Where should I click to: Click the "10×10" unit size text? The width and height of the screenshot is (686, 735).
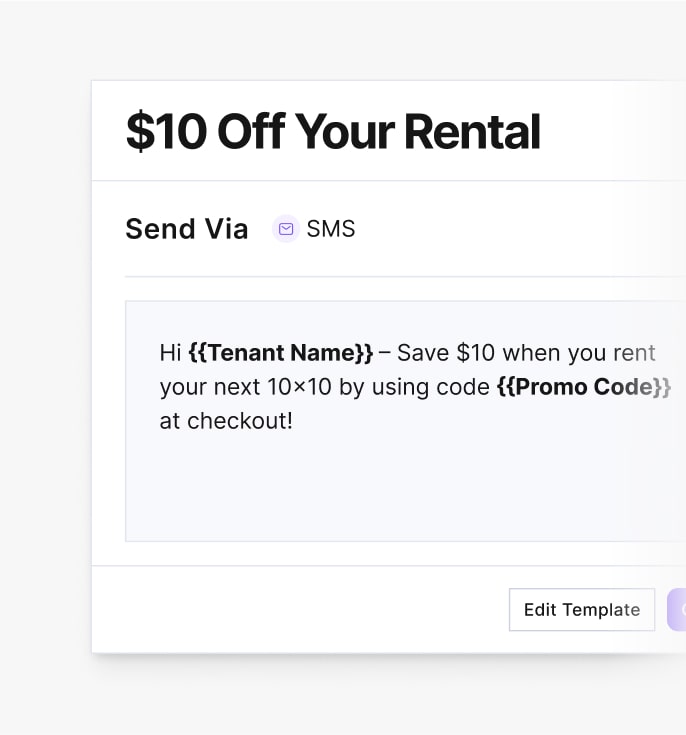pyautogui.click(x=299, y=387)
